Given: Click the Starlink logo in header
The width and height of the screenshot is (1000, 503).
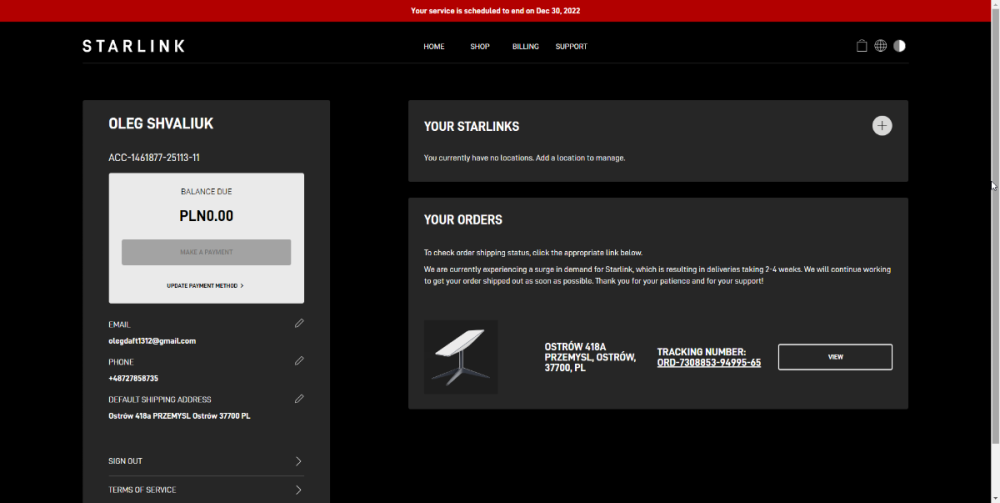Looking at the screenshot, I should 133,46.
